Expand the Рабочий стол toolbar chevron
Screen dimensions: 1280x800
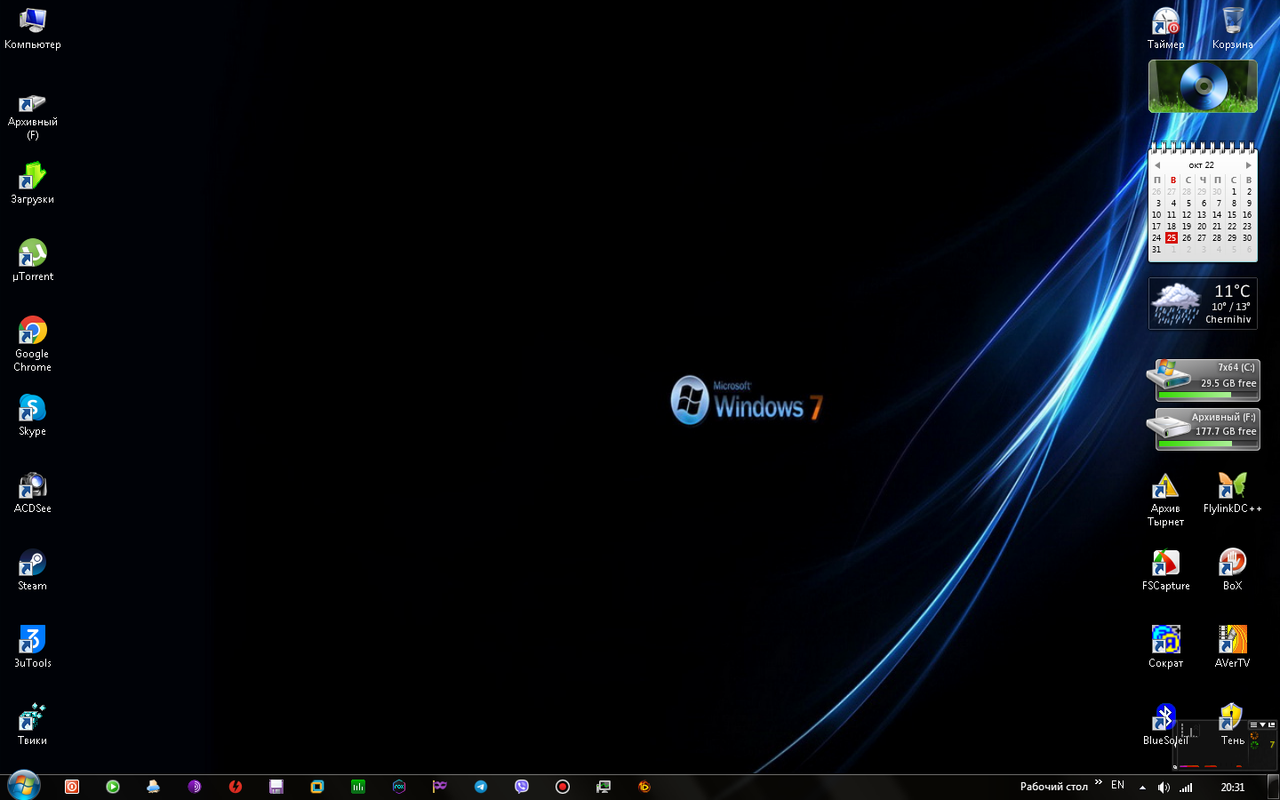pos(1099,783)
